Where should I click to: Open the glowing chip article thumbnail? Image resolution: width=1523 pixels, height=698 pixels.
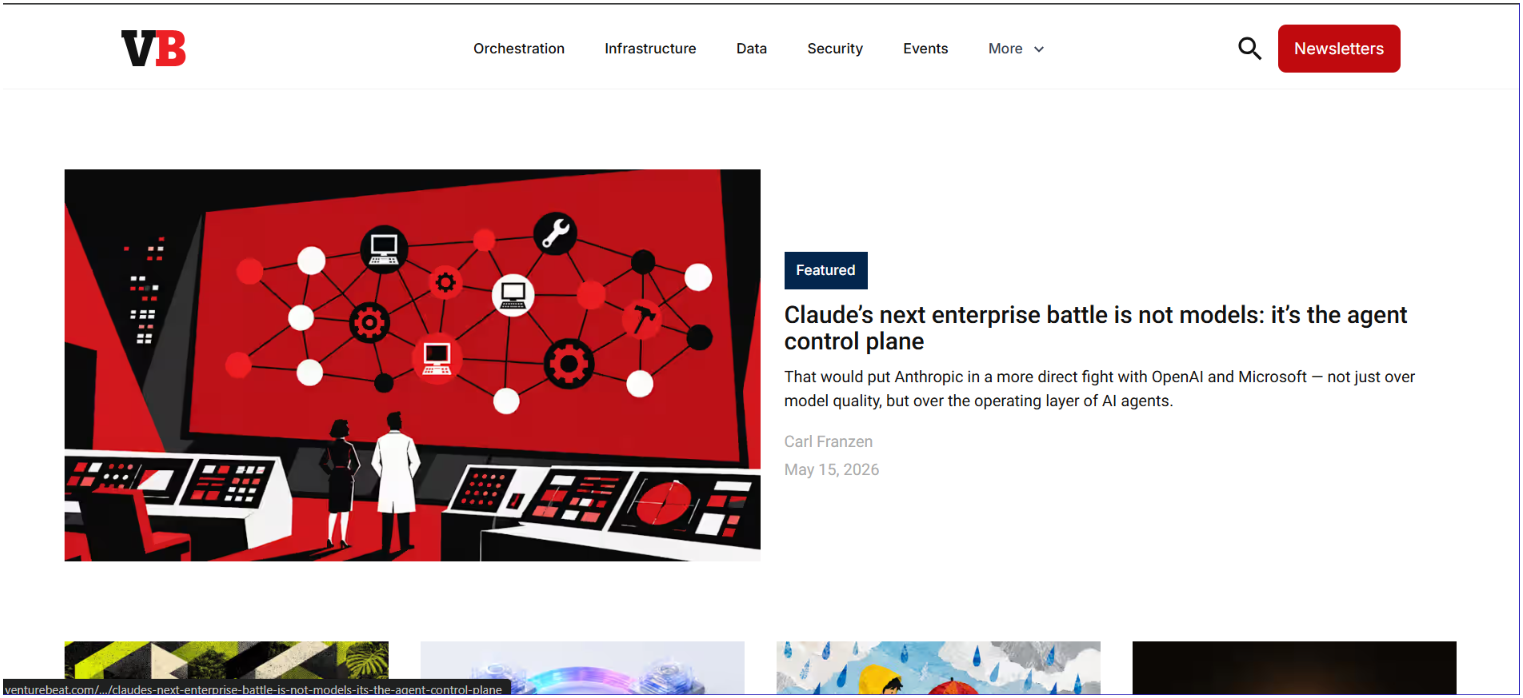click(583, 667)
